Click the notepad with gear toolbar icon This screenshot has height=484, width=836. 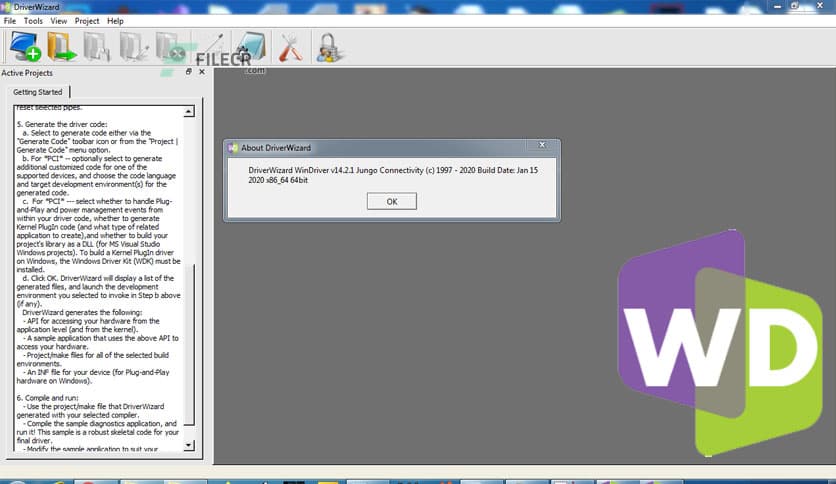click(x=251, y=47)
